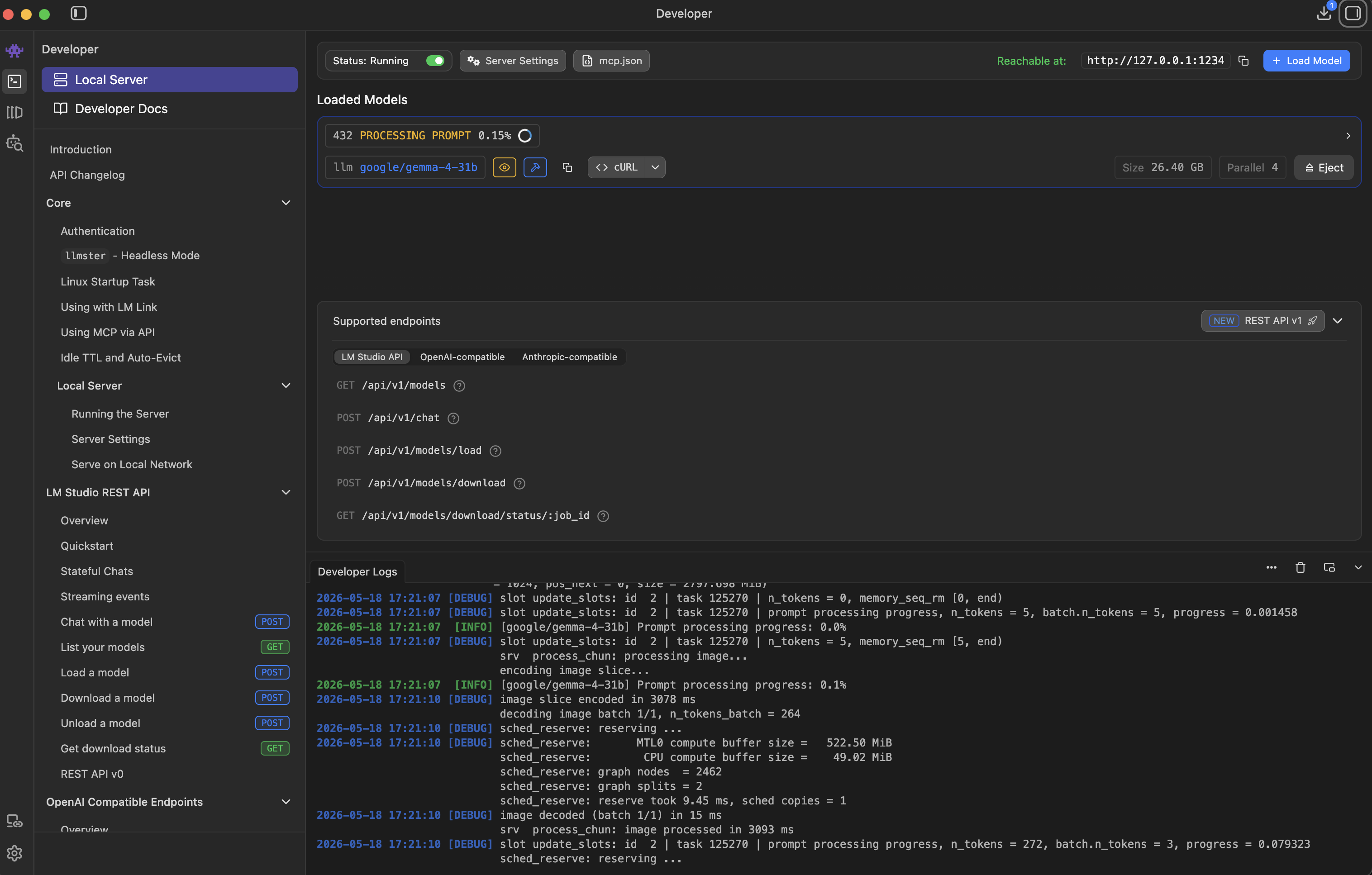Open Streaming events docs page
The image size is (1372, 875).
(x=105, y=596)
